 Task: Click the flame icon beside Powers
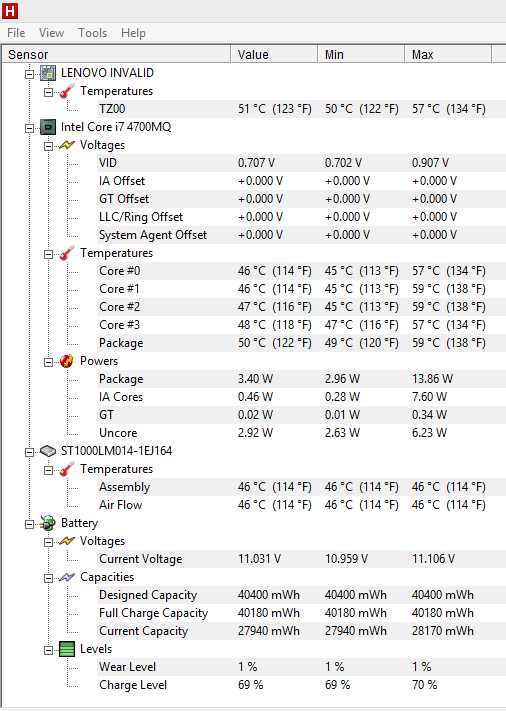click(x=67, y=361)
